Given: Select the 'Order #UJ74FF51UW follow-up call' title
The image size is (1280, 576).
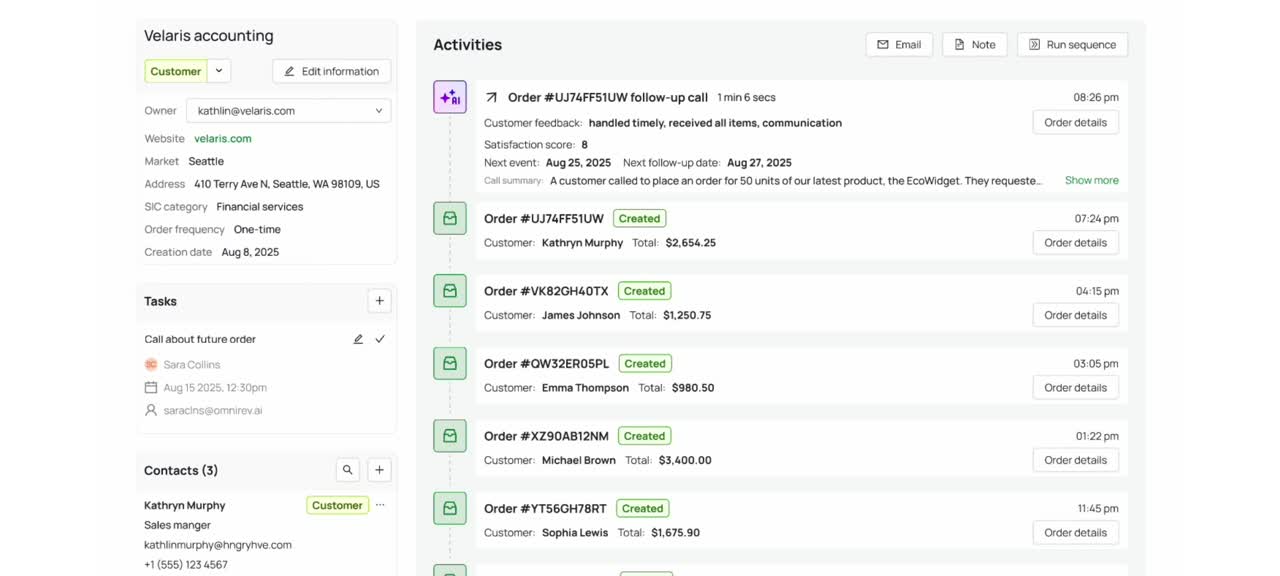Looking at the screenshot, I should pos(608,97).
